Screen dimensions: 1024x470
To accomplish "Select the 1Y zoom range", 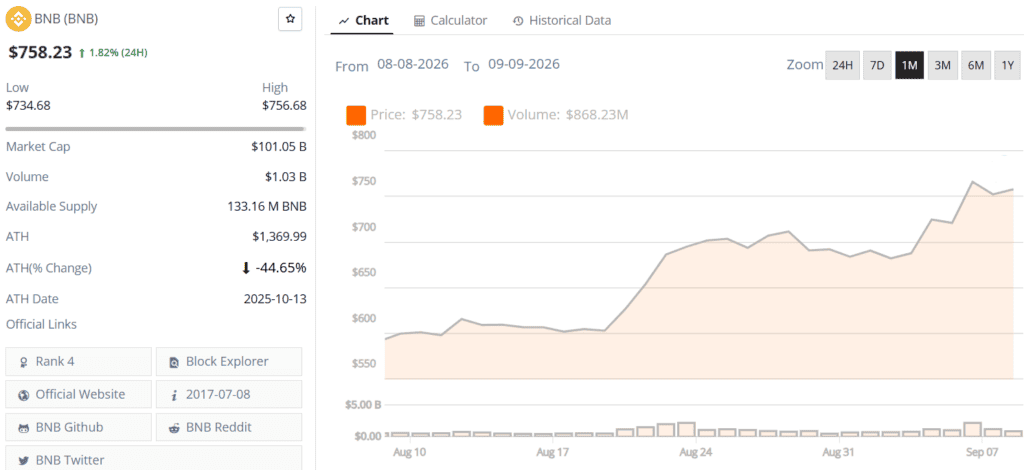I will (1008, 65).
